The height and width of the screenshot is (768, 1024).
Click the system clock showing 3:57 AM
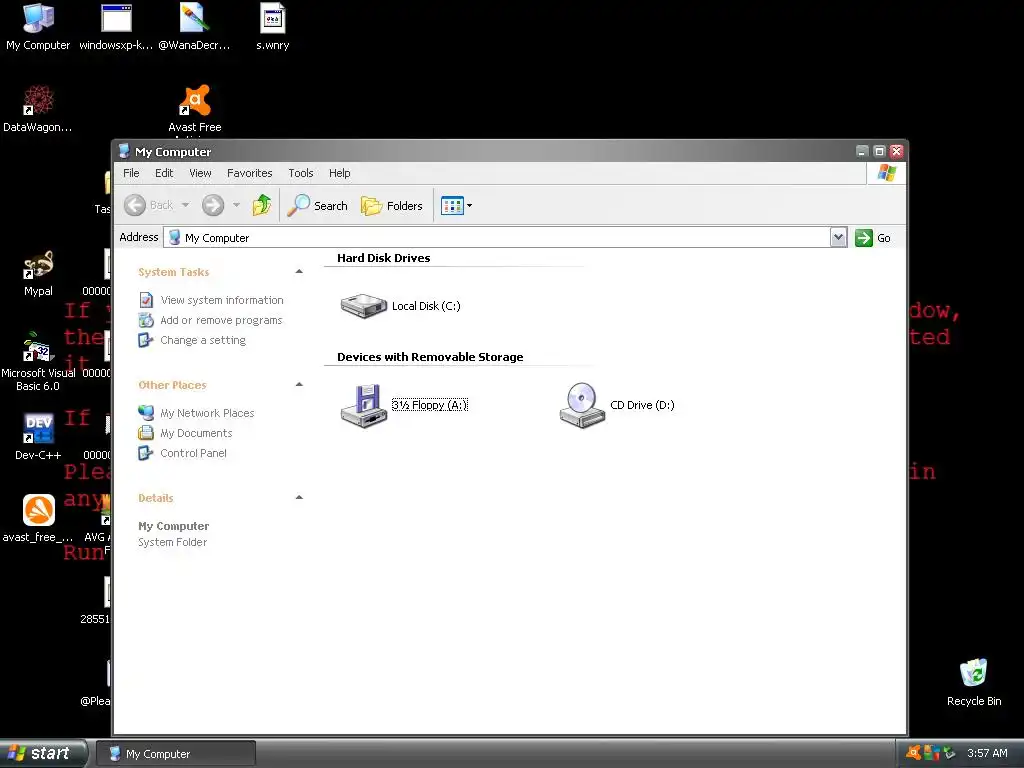pyautogui.click(x=987, y=753)
